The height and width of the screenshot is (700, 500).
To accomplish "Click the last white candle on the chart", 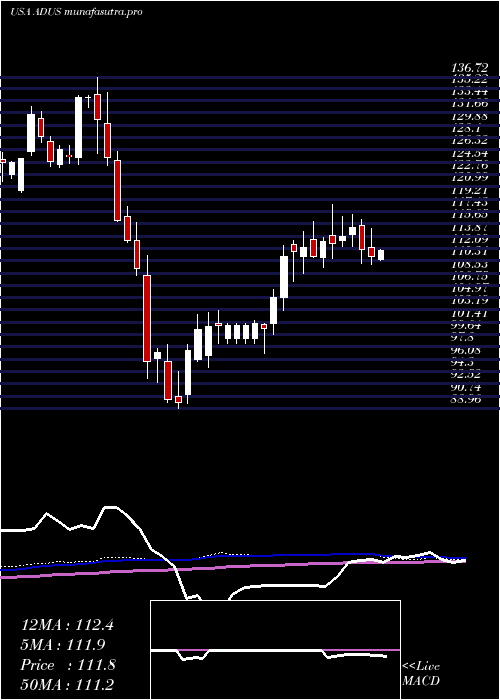I will point(381,255).
